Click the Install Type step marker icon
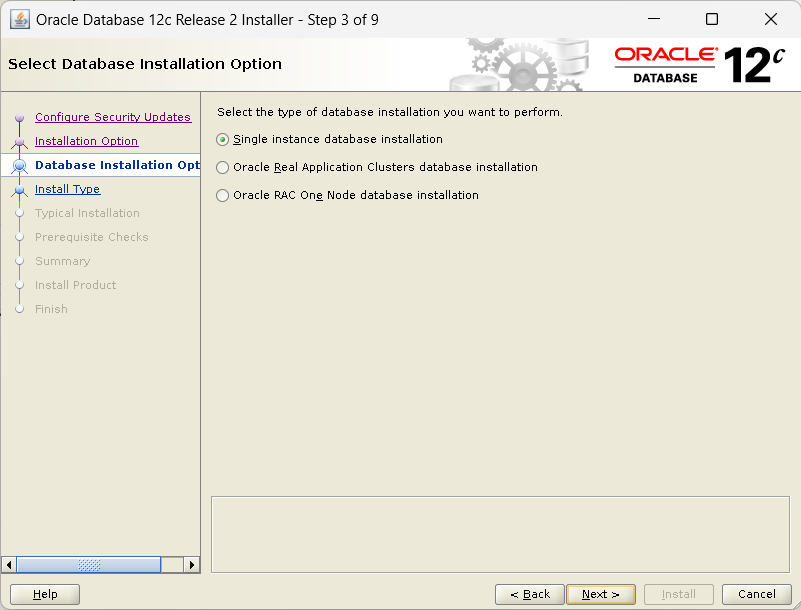 coord(19,190)
